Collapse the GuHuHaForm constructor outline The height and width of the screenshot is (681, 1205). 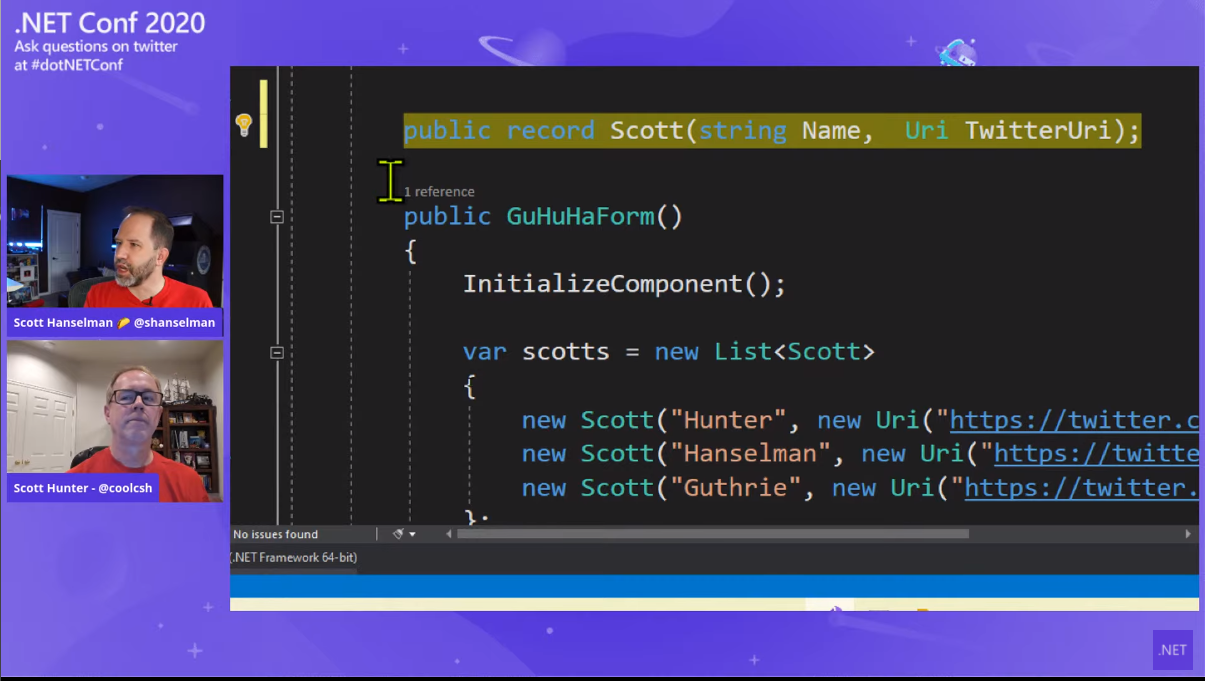click(277, 217)
